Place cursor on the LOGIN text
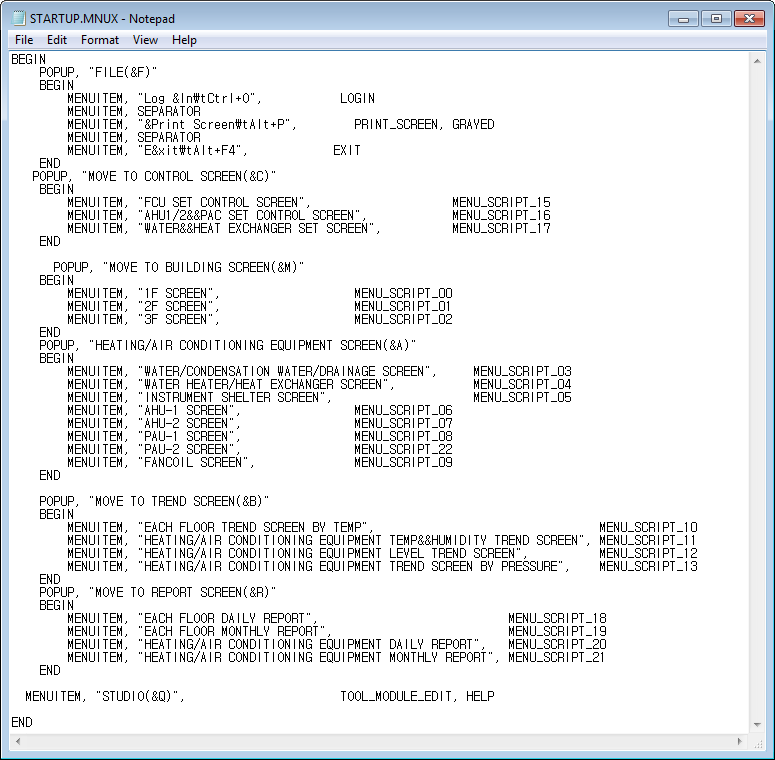Image resolution: width=775 pixels, height=760 pixels. point(357,98)
